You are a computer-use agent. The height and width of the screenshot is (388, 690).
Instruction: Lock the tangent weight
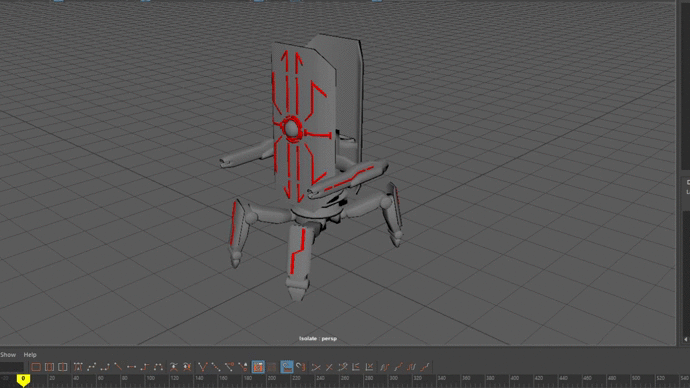[x=243, y=367]
